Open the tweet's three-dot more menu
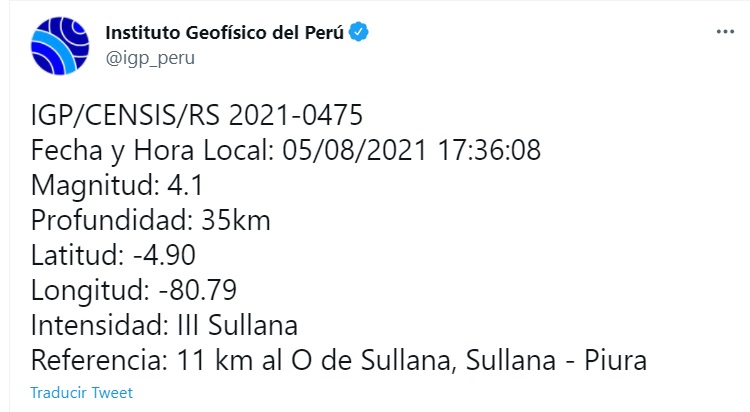750x412 pixels. coord(726,32)
